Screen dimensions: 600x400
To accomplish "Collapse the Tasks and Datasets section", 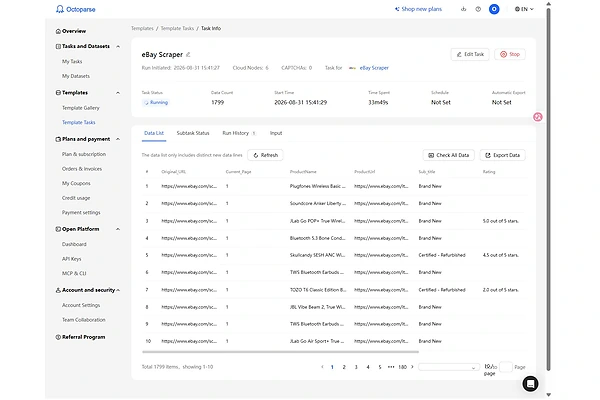I will tap(118, 46).
